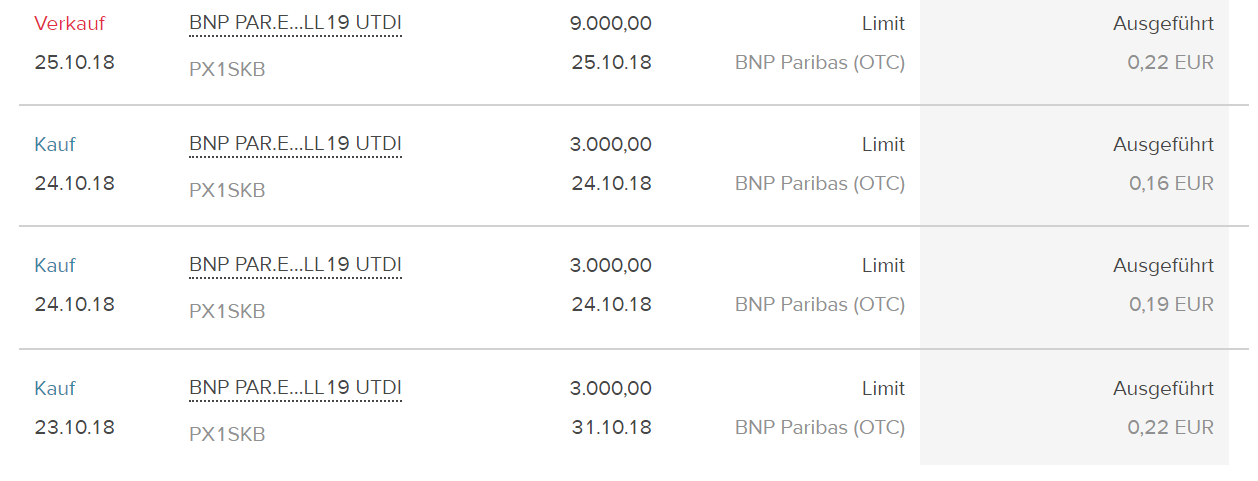
Task: Click BNP Paribas (OTC) in the Verkauf row
Action: (819, 62)
